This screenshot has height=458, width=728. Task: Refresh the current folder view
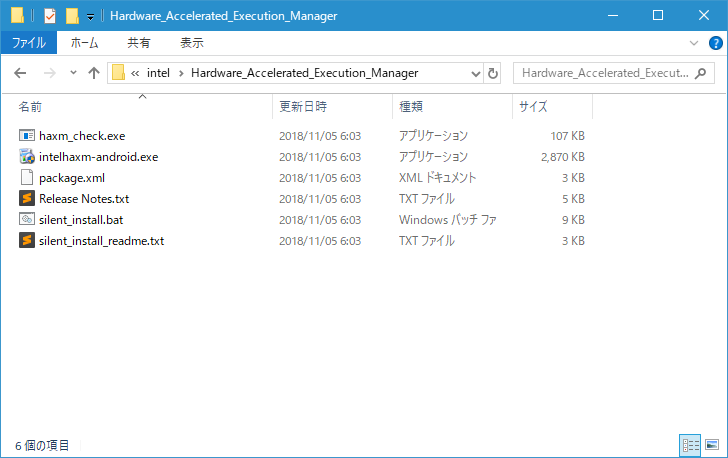(x=492, y=73)
